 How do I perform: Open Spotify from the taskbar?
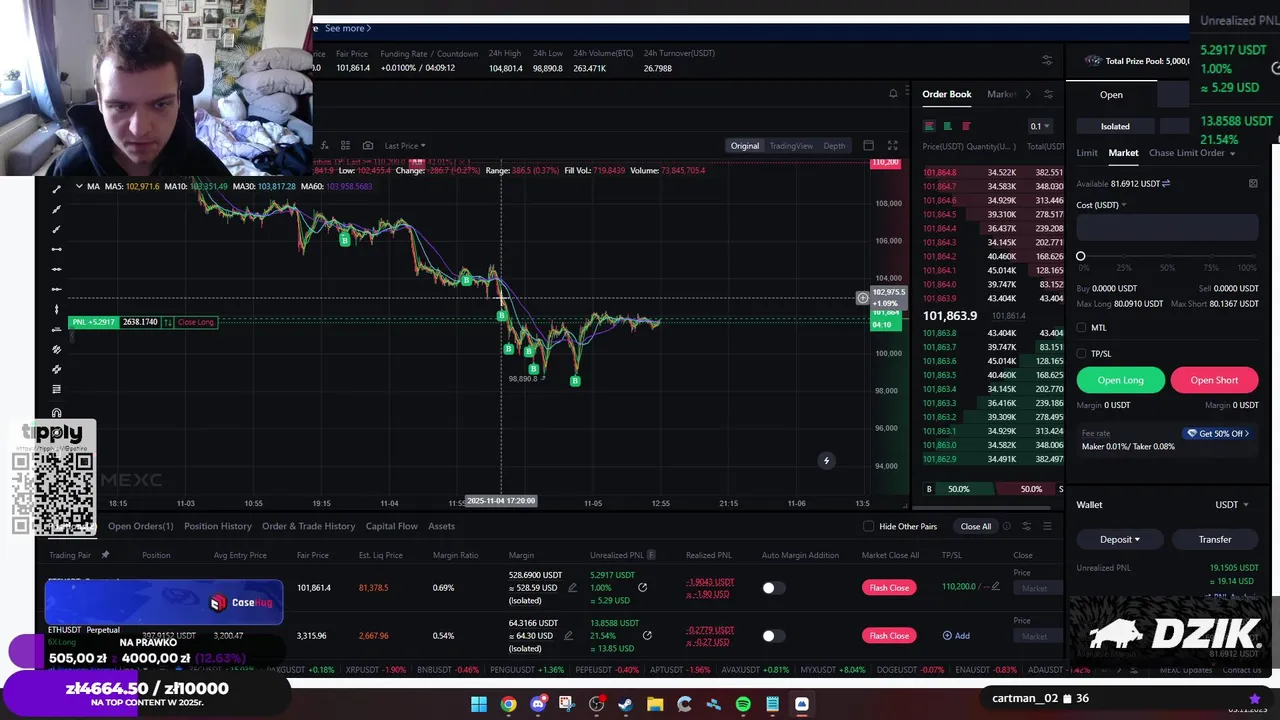[x=743, y=705]
